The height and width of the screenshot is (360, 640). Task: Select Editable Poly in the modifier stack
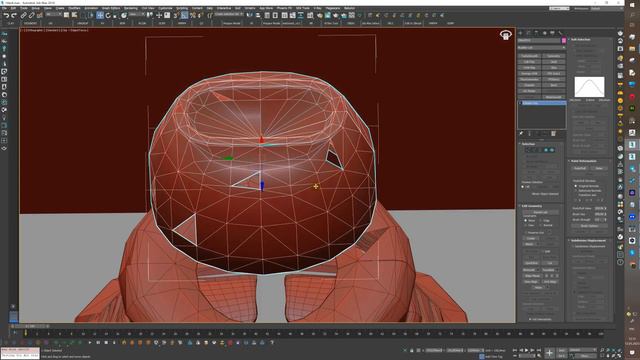pyautogui.click(x=542, y=103)
